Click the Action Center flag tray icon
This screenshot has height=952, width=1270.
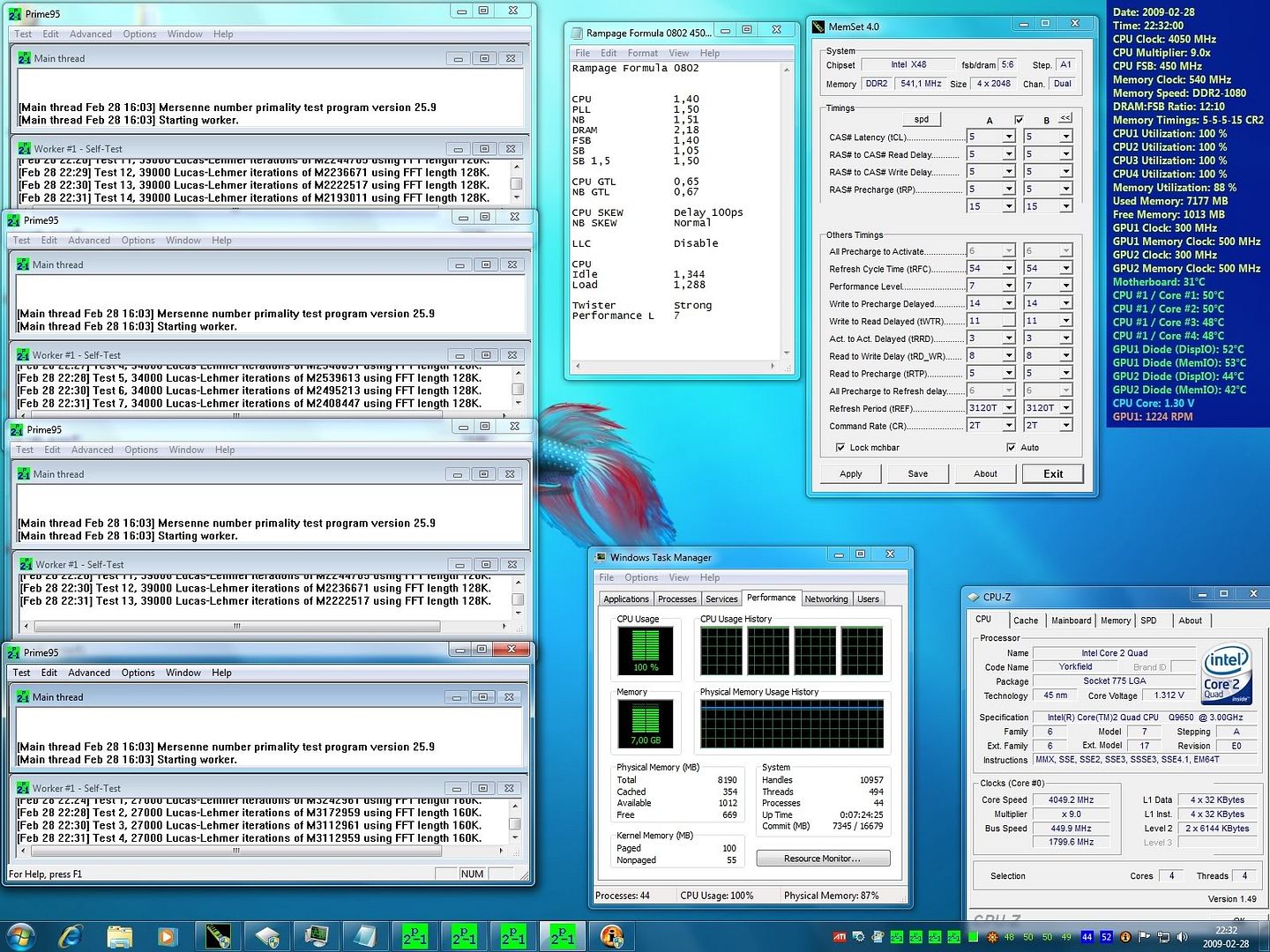click(1145, 937)
